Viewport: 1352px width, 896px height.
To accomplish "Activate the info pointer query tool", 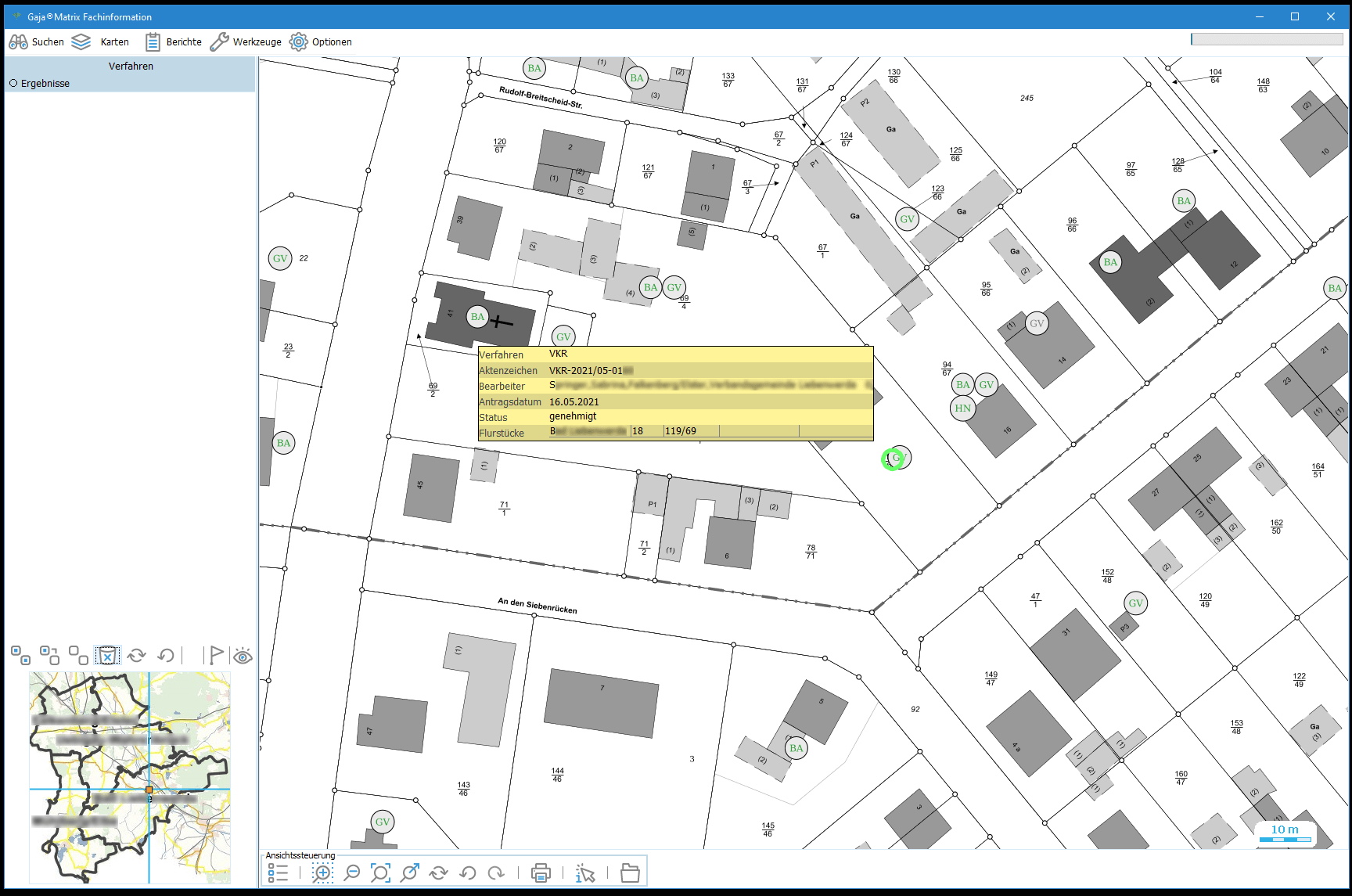I will click(585, 873).
